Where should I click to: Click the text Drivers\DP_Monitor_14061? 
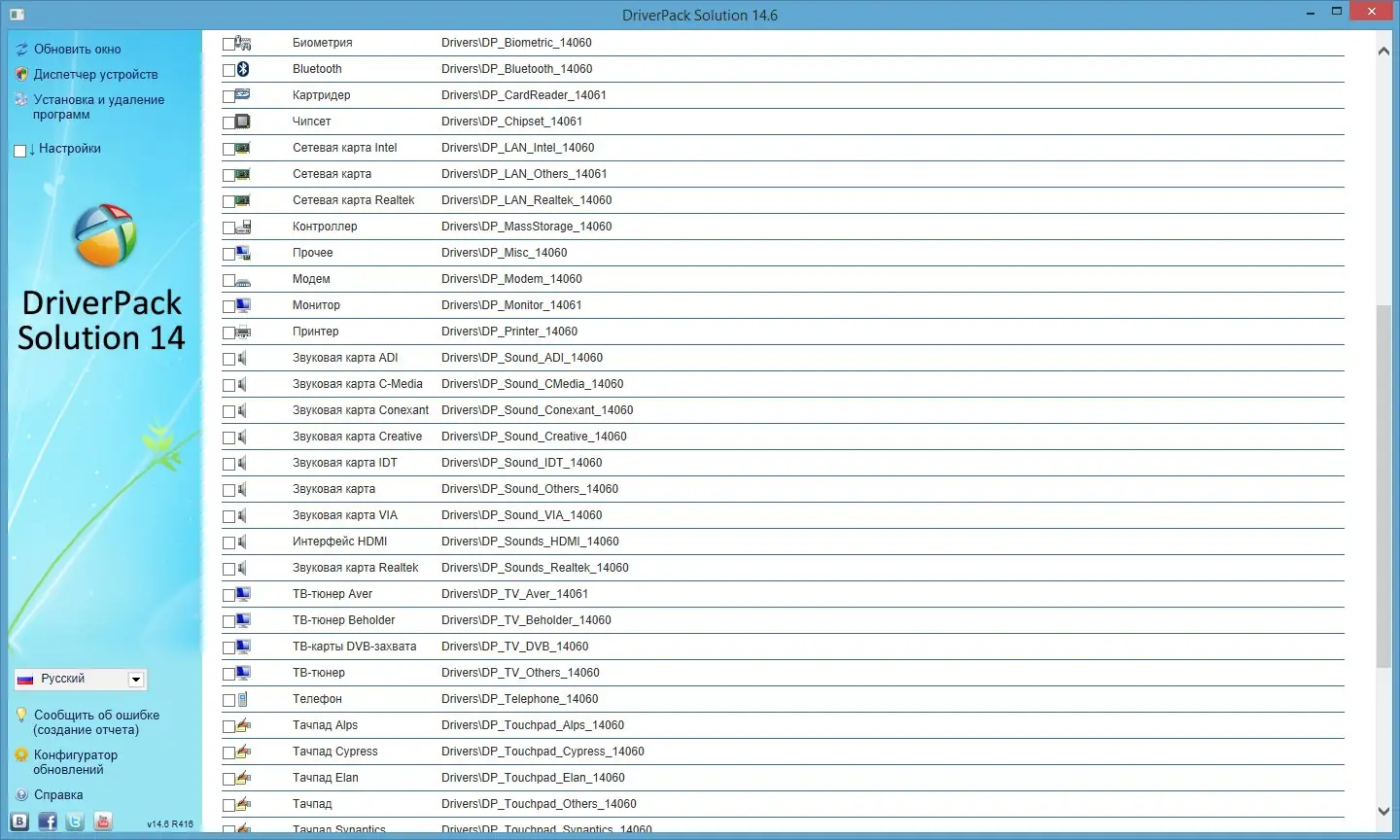click(511, 305)
